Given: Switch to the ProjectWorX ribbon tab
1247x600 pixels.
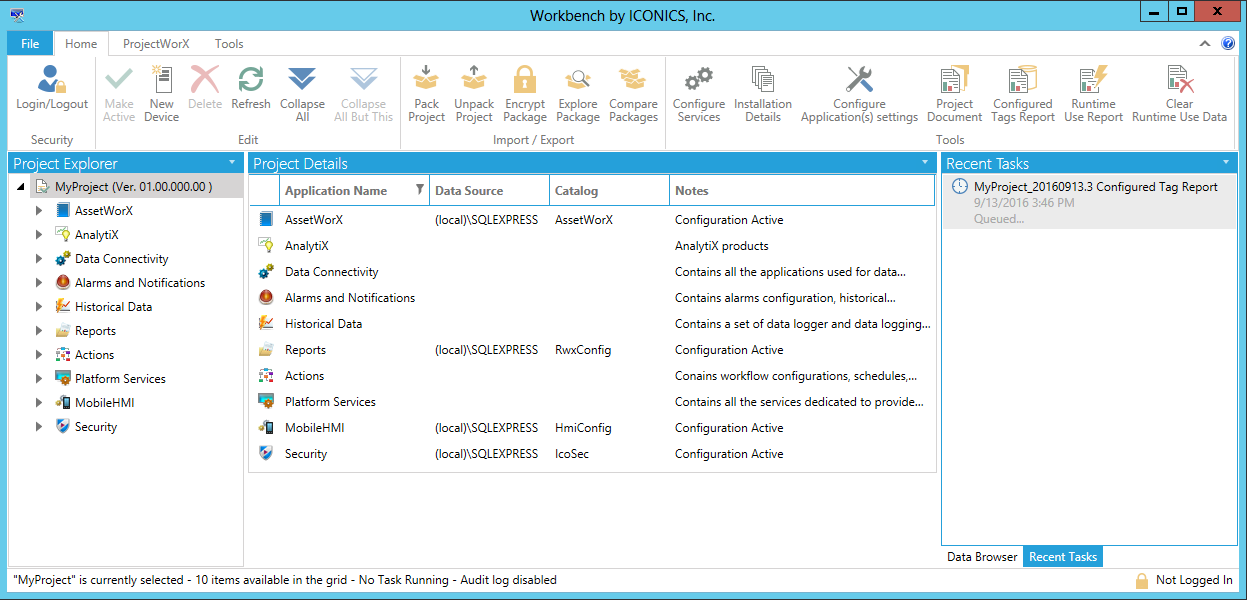Looking at the screenshot, I should tap(156, 44).
